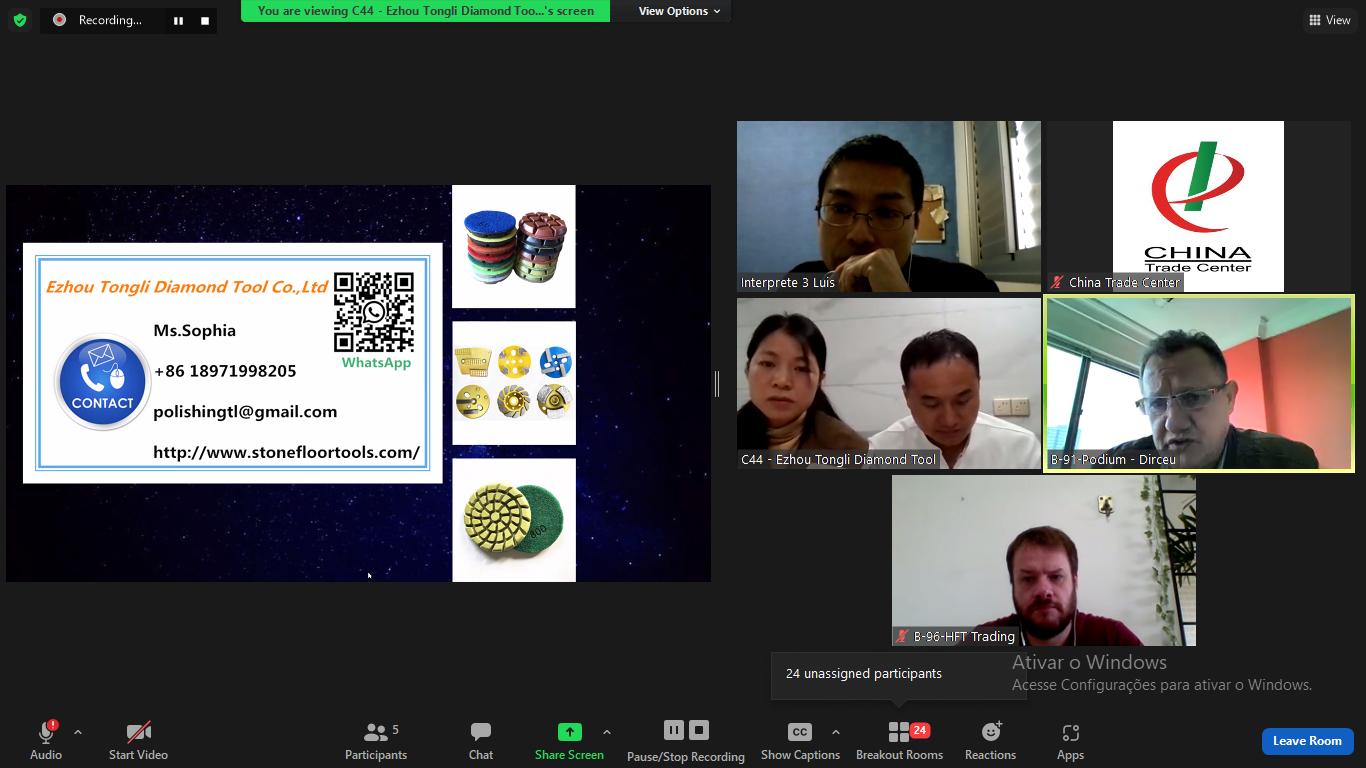Image resolution: width=1366 pixels, height=768 pixels.
Task: Click Ezhou Tongli Diamond Tool Co.,Ltd heading
Action: (187, 287)
